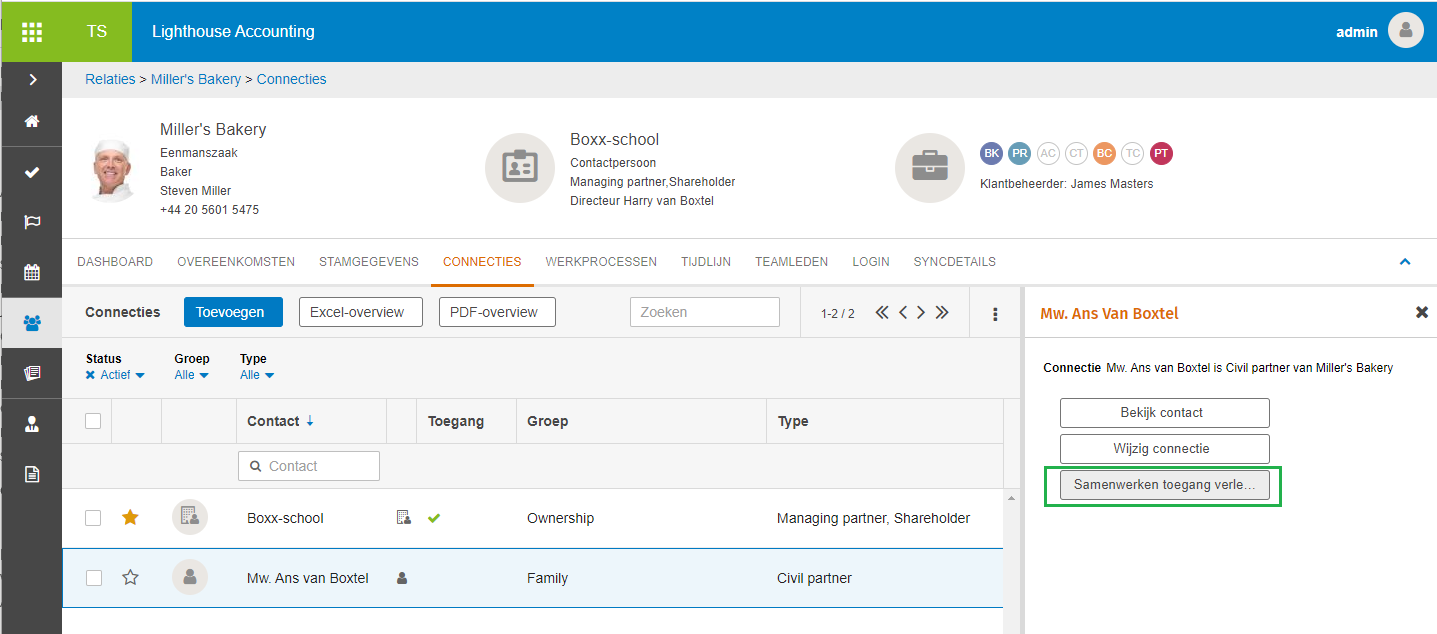The width and height of the screenshot is (1437, 634).
Task: Click the PT service badge
Action: click(1160, 153)
